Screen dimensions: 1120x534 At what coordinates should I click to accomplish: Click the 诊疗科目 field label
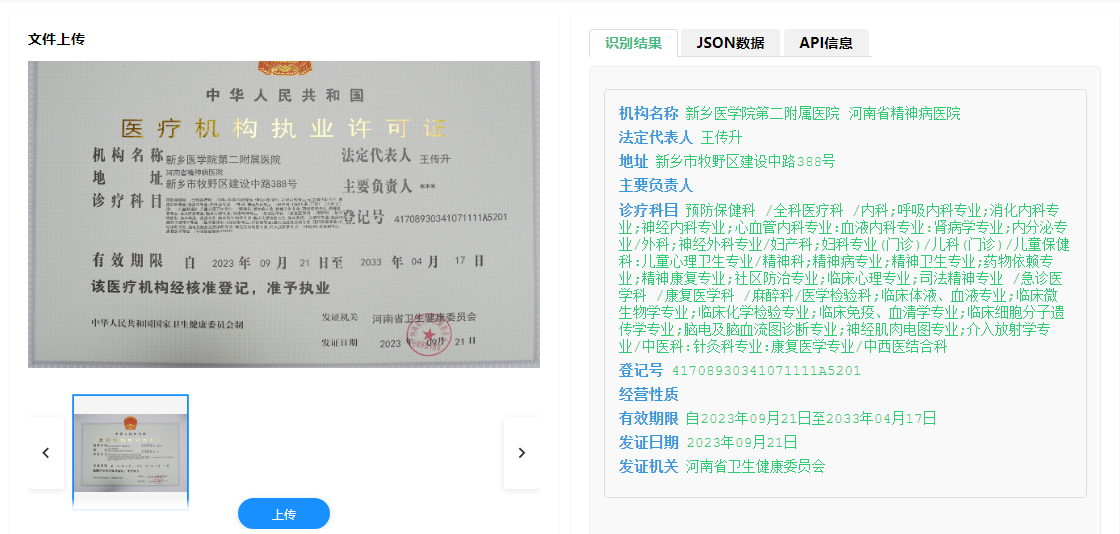coord(648,210)
